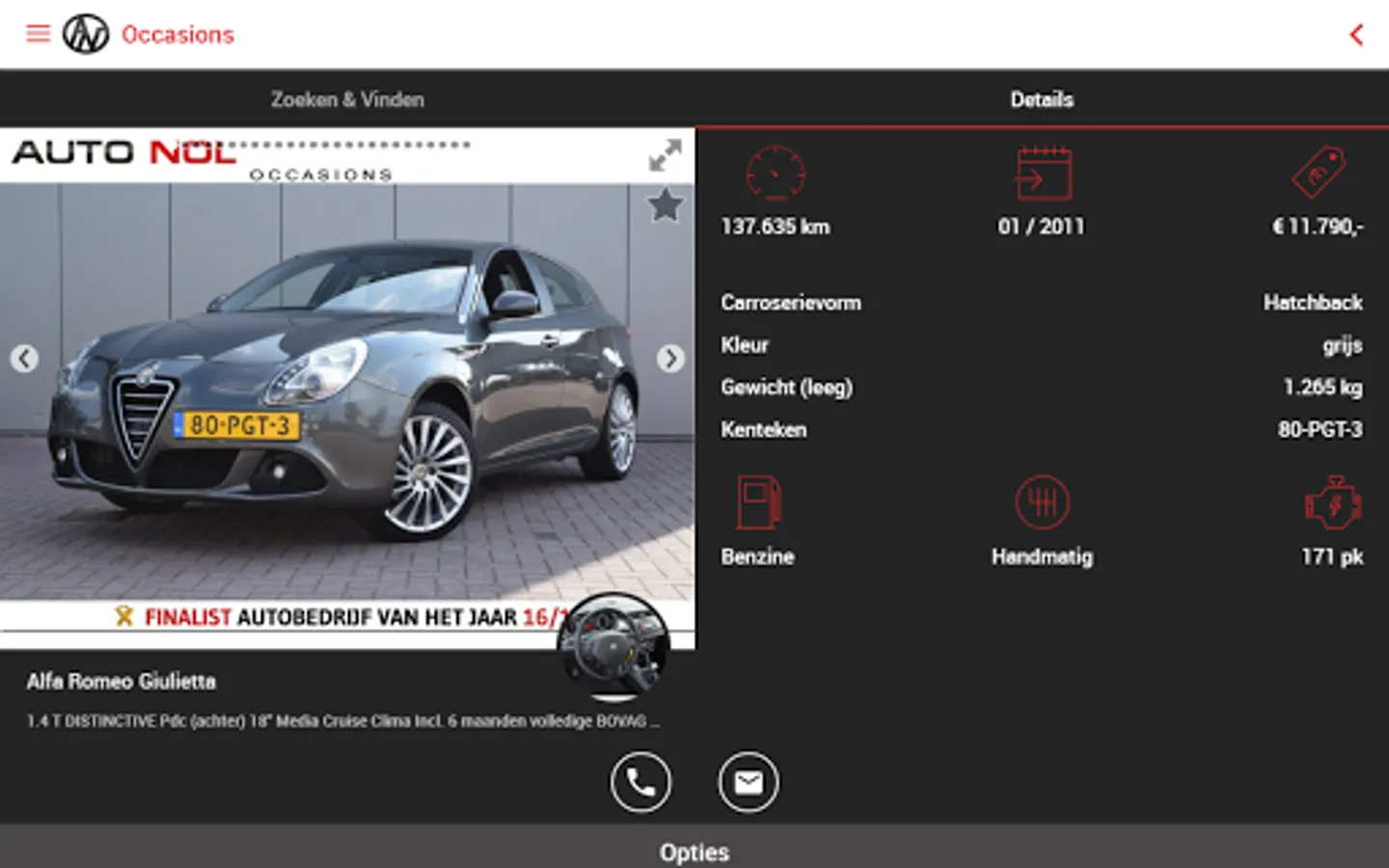Viewport: 1389px width, 868px height.
Task: Click the 01 / 2011 date
Action: 1042,227
